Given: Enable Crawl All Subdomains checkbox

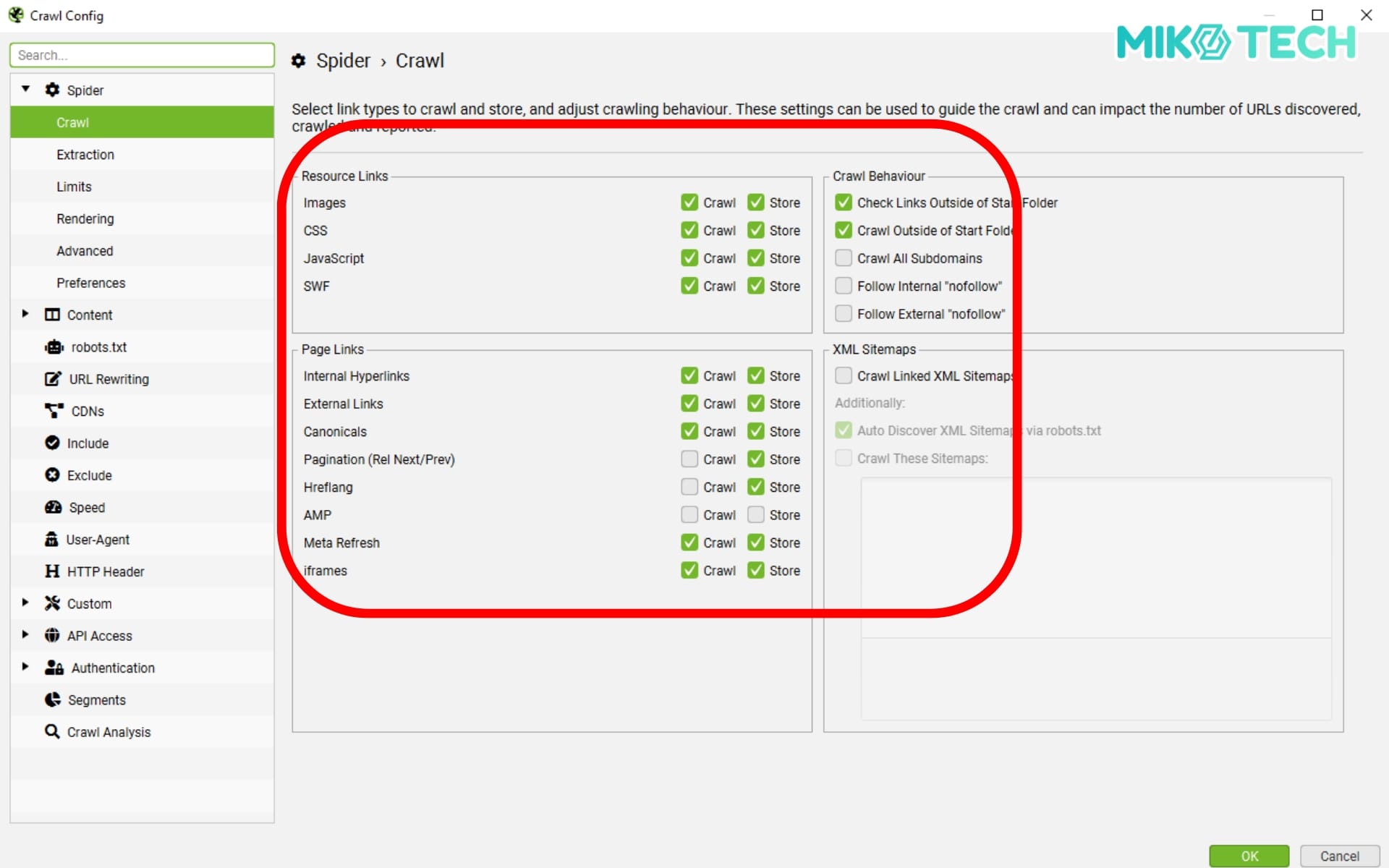Looking at the screenshot, I should tap(843, 258).
